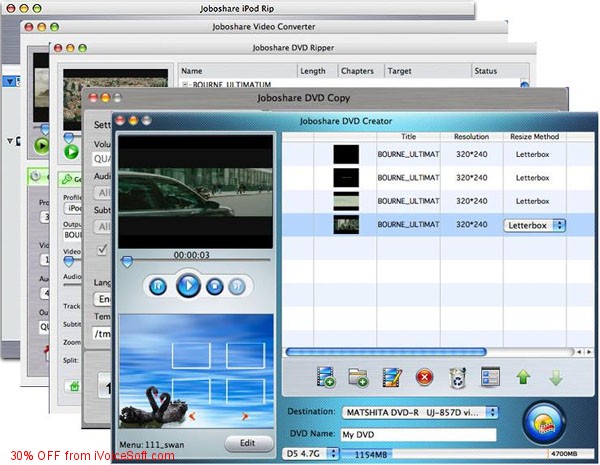The height and width of the screenshot is (465, 600).
Task: Click the Resize Method column header
Action: (x=535, y=137)
